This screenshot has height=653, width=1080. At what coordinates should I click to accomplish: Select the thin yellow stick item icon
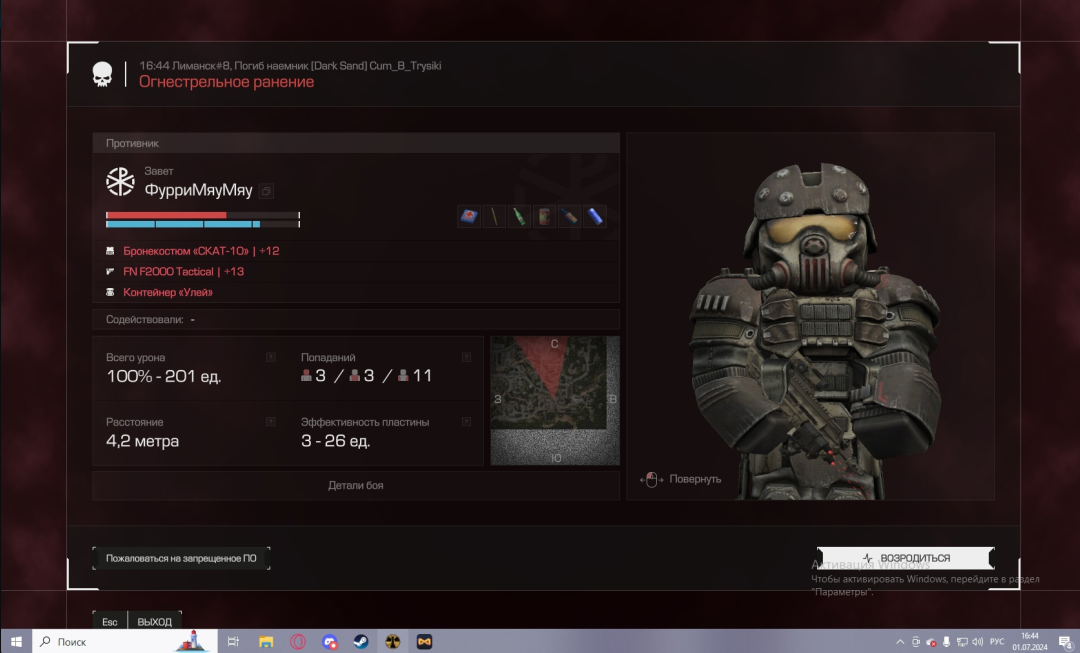tap(494, 216)
